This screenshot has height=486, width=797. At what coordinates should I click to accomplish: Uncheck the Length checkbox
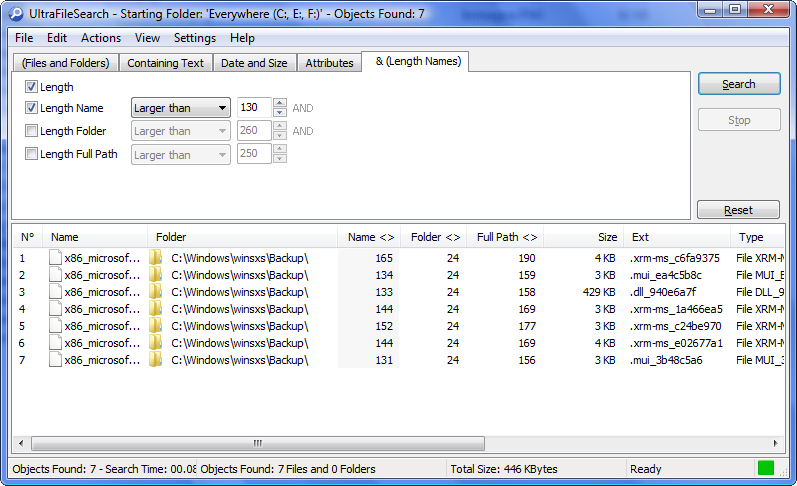pos(31,86)
